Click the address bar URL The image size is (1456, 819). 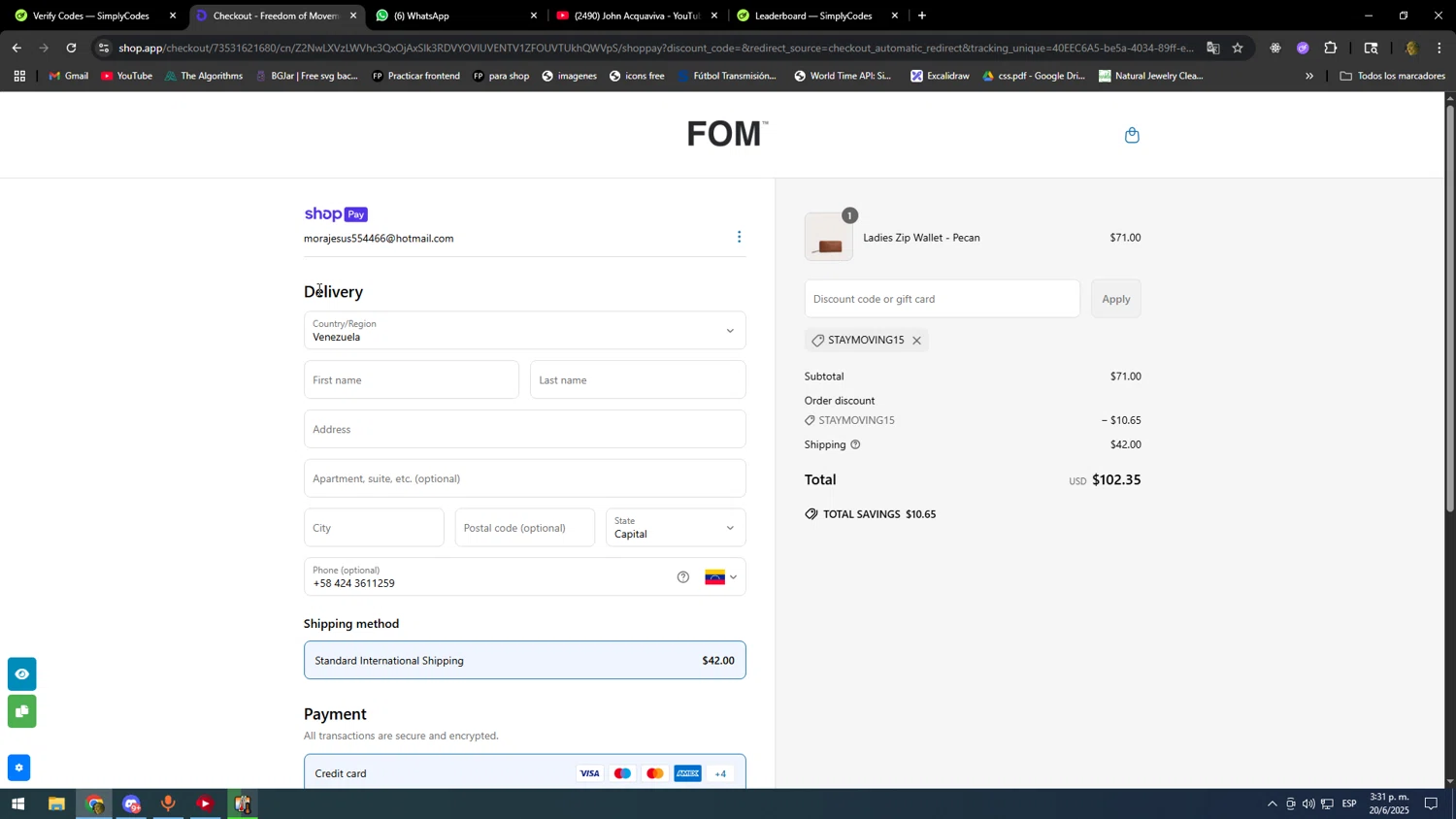point(655,48)
